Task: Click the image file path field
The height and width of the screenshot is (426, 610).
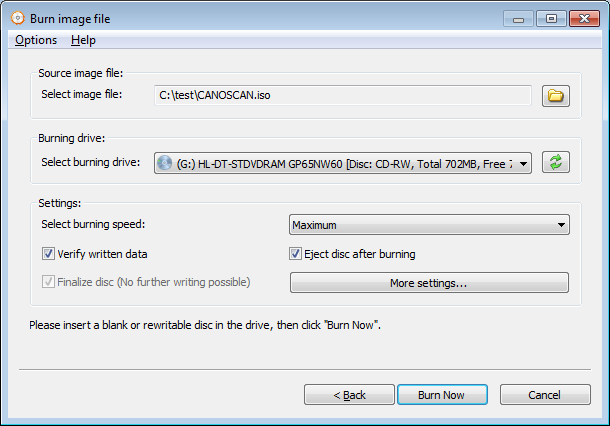Action: click(343, 95)
